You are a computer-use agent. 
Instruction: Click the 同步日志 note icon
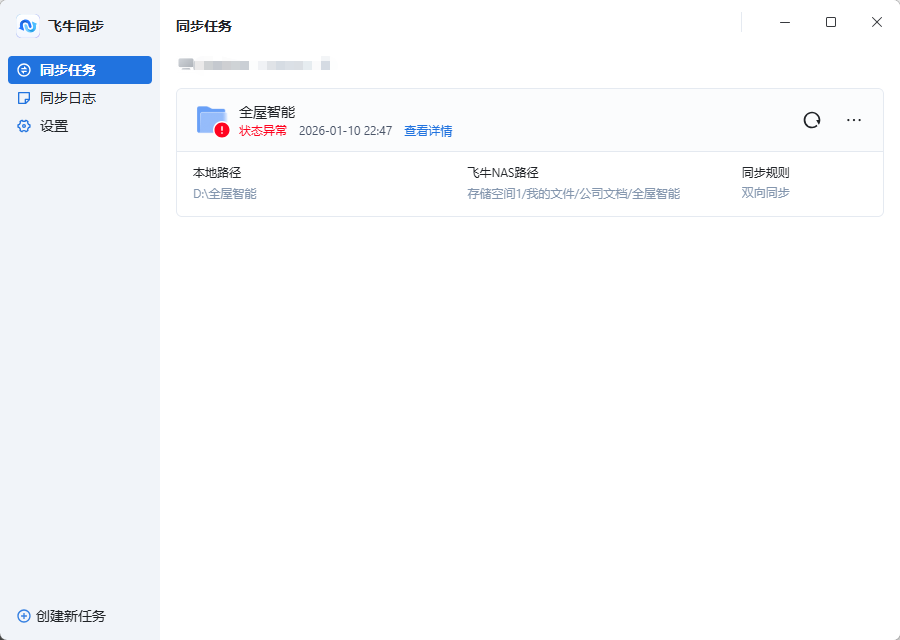tap(24, 98)
